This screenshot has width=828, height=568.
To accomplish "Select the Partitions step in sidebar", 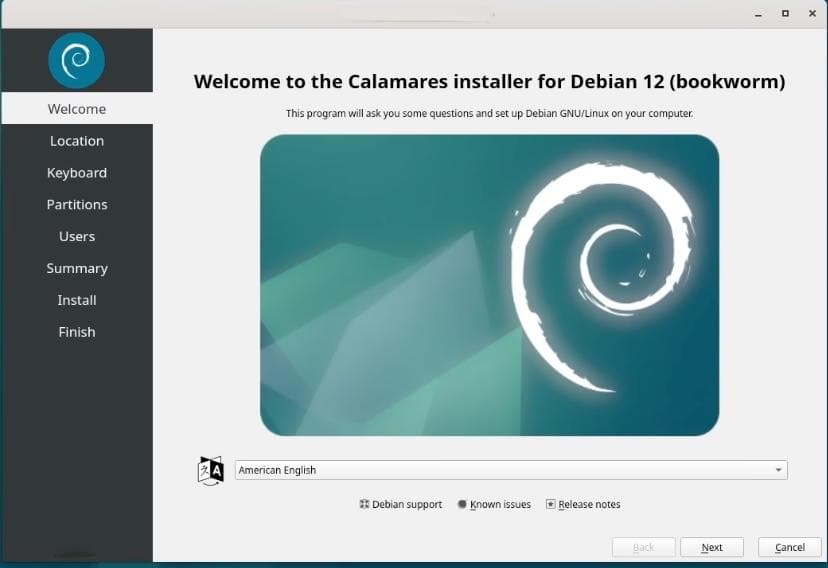I will point(77,204).
